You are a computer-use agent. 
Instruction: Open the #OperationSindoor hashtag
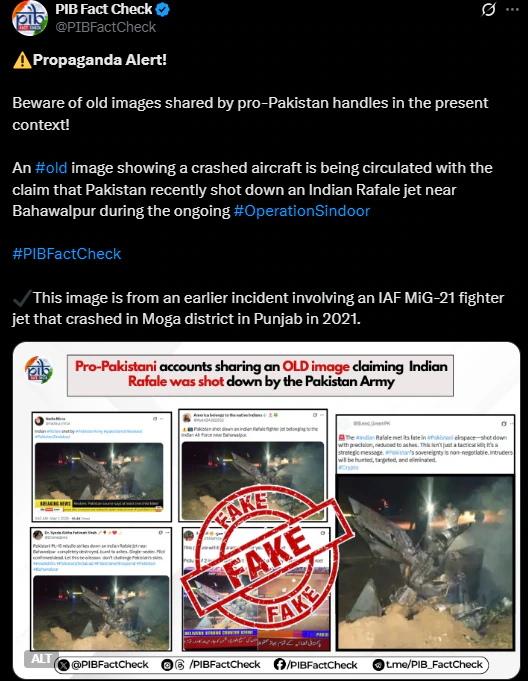pyautogui.click(x=302, y=211)
